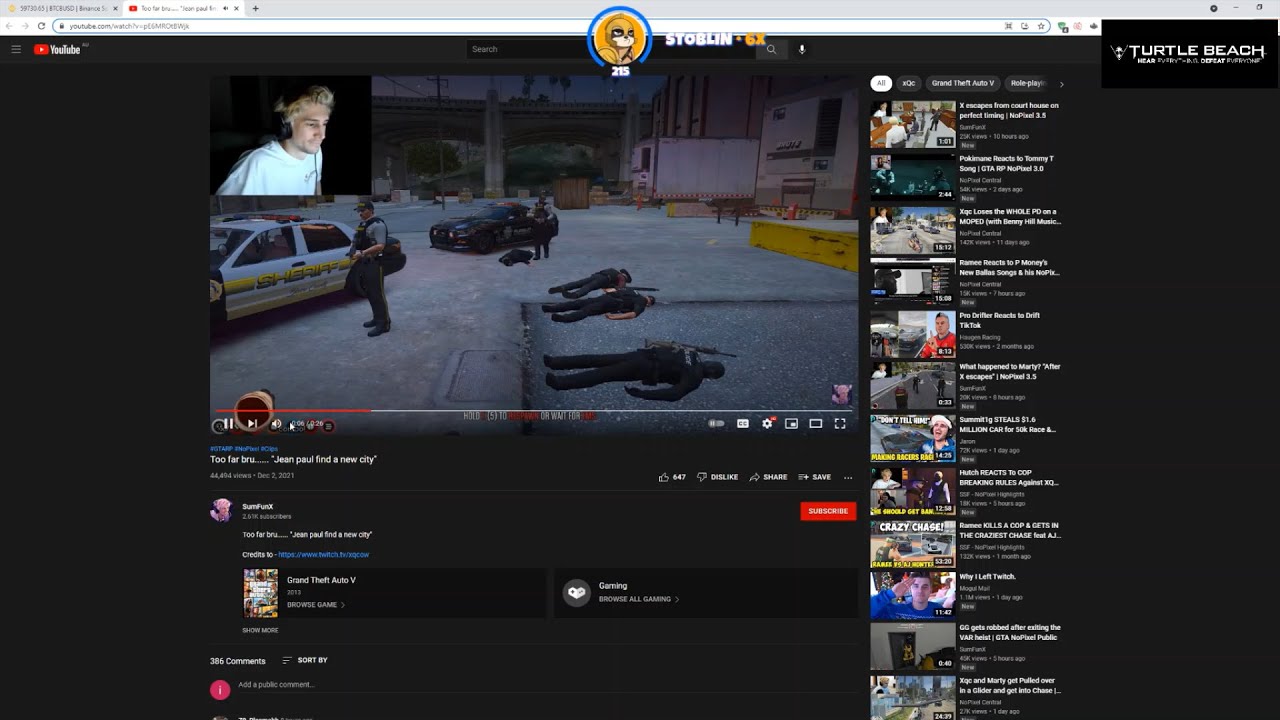Activate the miniplayer button
The width and height of the screenshot is (1280, 720).
(x=791, y=424)
